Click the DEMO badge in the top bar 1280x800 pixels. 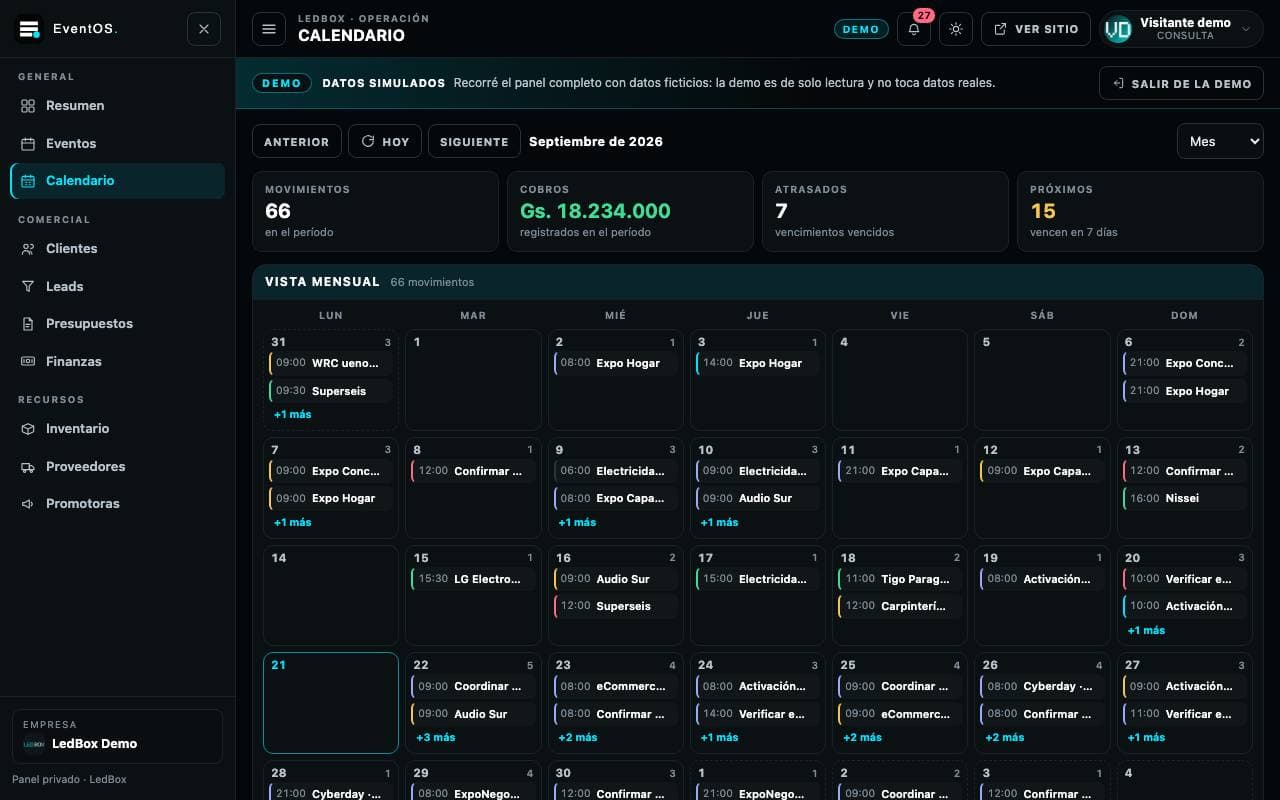click(861, 29)
